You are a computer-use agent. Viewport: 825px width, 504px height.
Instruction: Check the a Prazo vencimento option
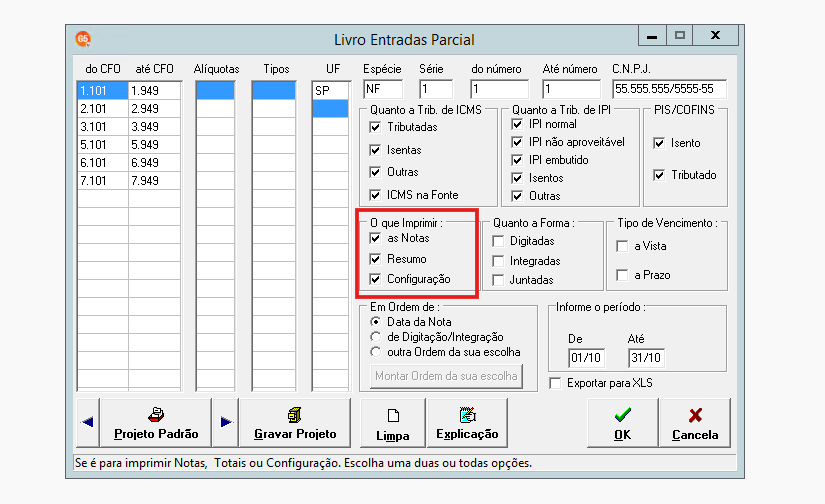(622, 275)
